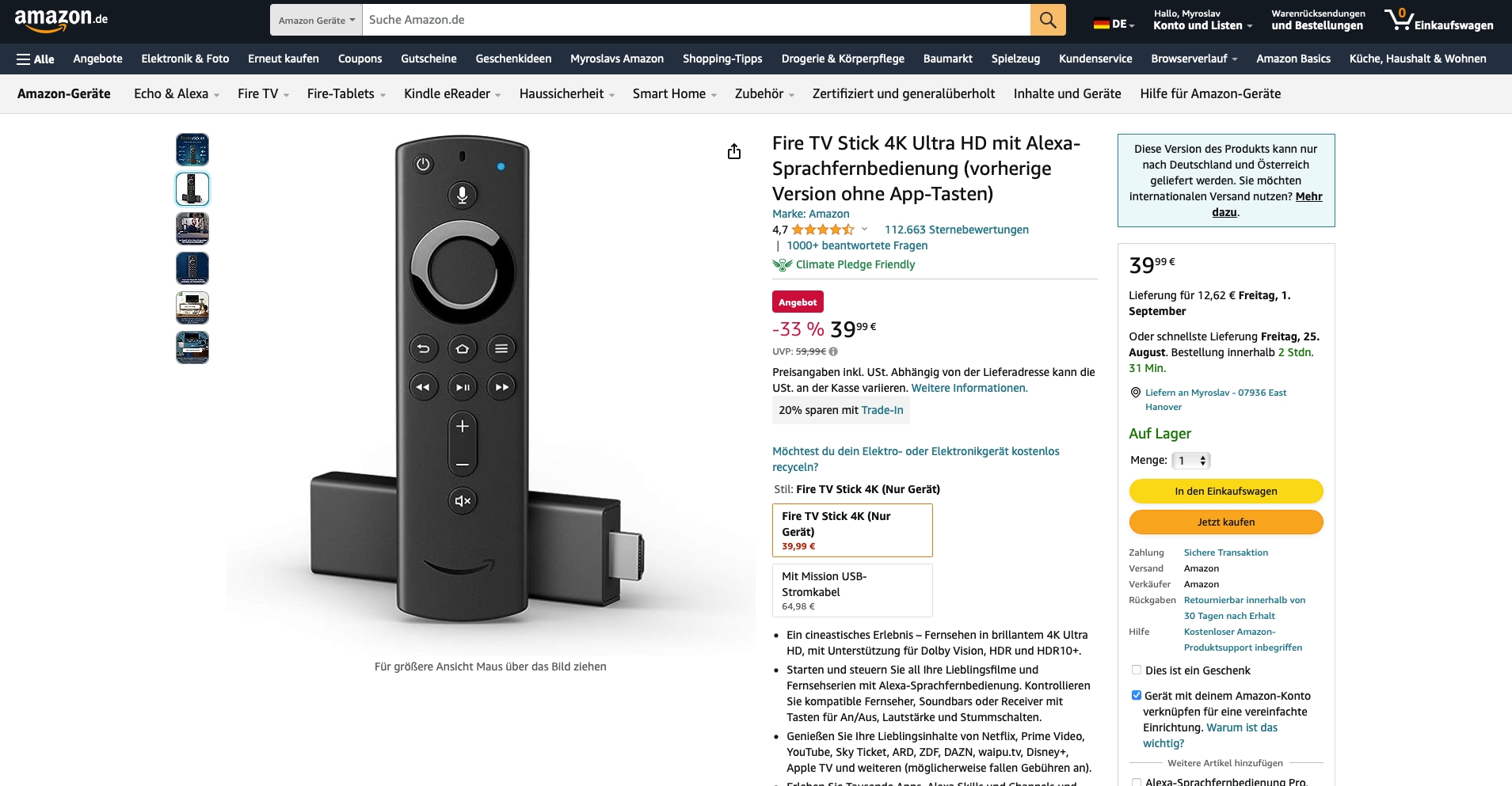Click the orange search magnifier button
Image resolution: width=1512 pixels, height=786 pixels.
[x=1047, y=20]
